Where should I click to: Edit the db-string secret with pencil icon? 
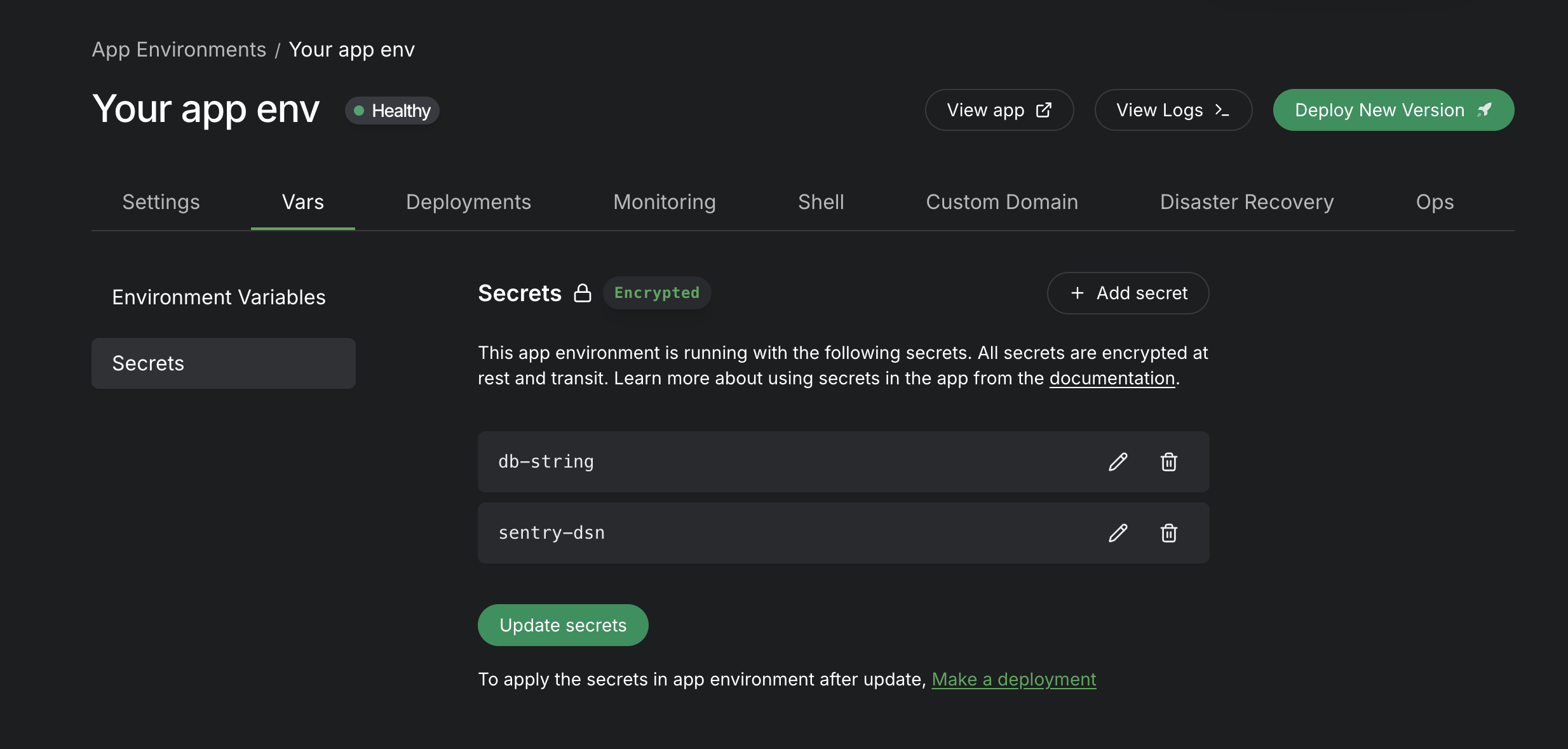click(x=1118, y=462)
